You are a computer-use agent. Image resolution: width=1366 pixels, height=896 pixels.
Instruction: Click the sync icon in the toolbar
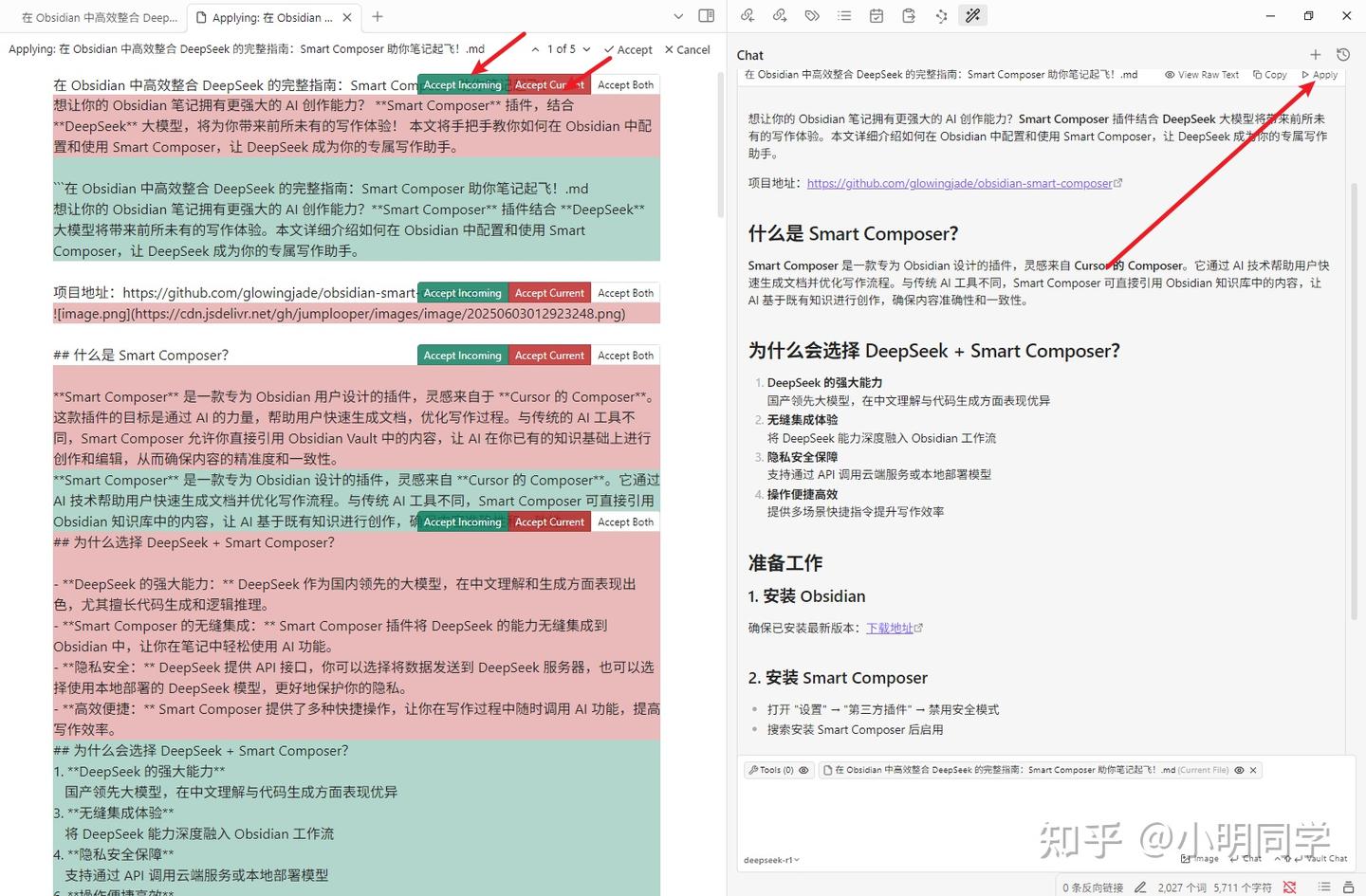940,15
